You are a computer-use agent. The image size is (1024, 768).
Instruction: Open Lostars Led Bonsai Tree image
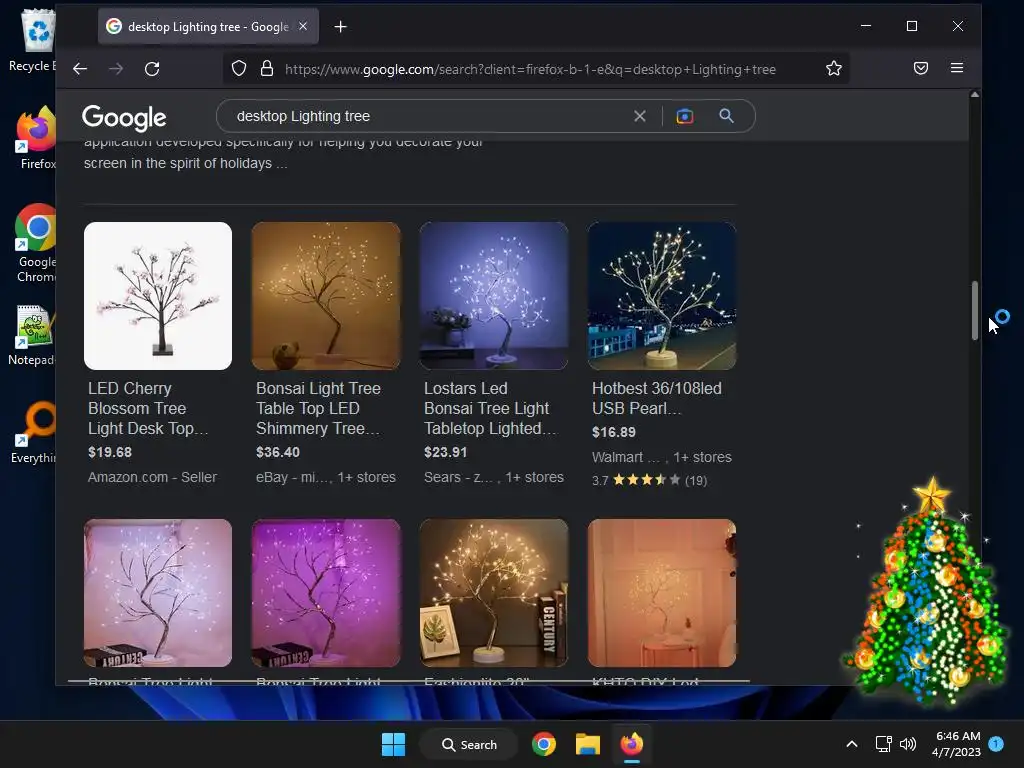[x=494, y=296]
